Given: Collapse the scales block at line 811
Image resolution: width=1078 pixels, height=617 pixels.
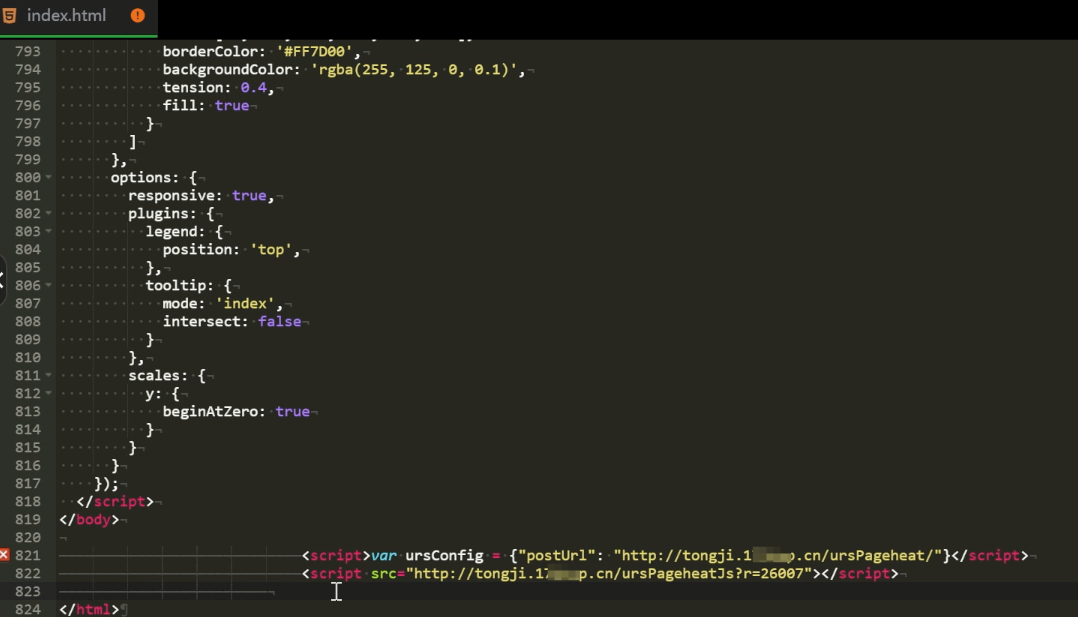Looking at the screenshot, I should [48, 375].
